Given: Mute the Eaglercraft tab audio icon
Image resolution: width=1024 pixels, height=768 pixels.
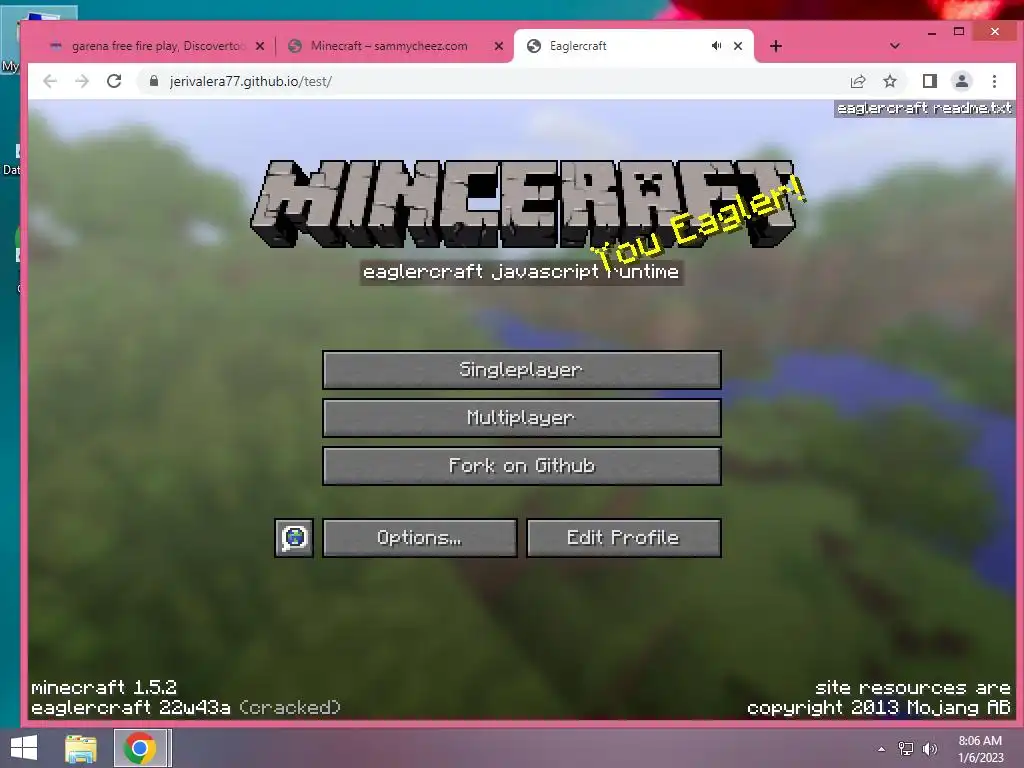Looking at the screenshot, I should [x=716, y=46].
